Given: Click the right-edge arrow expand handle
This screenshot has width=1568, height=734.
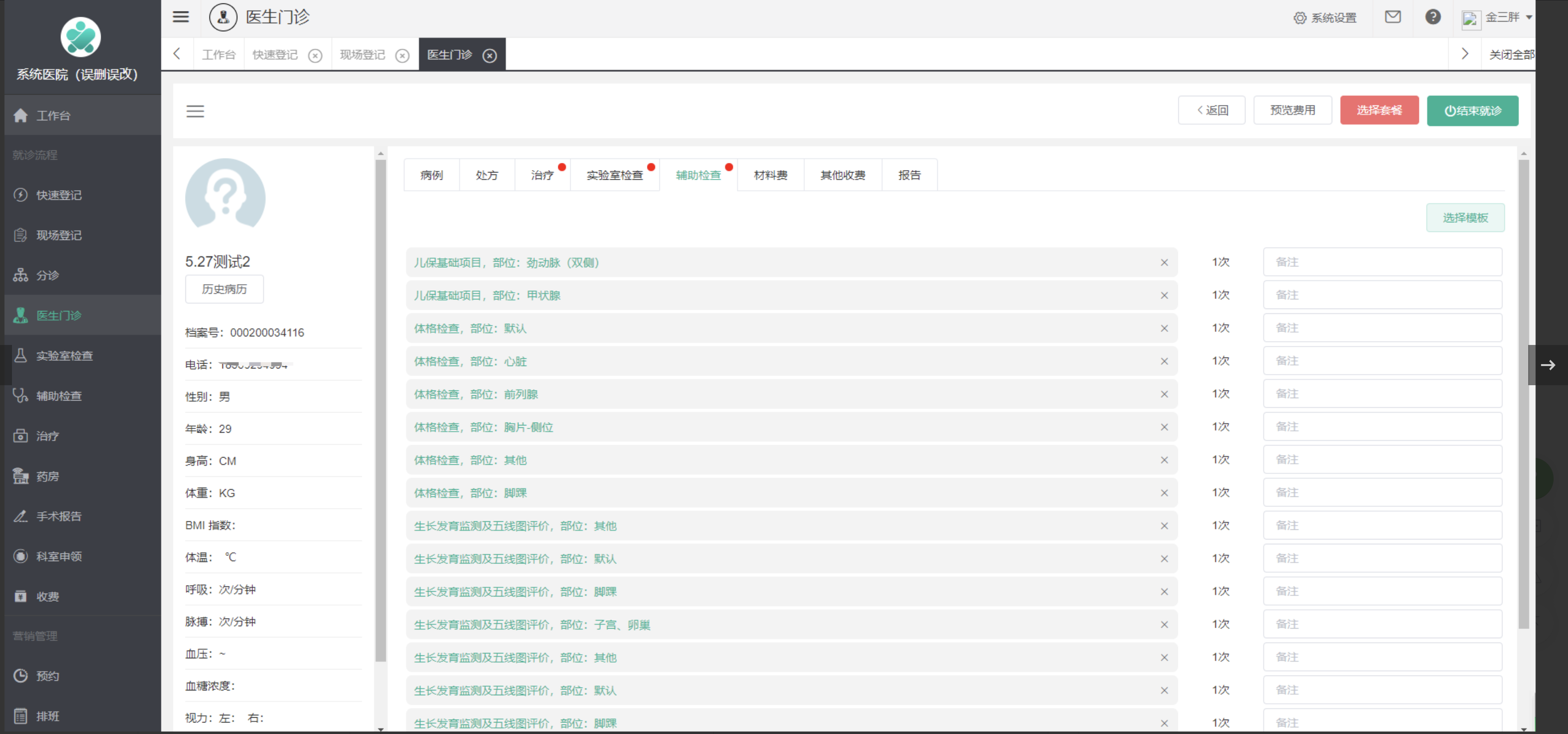Looking at the screenshot, I should point(1547,365).
